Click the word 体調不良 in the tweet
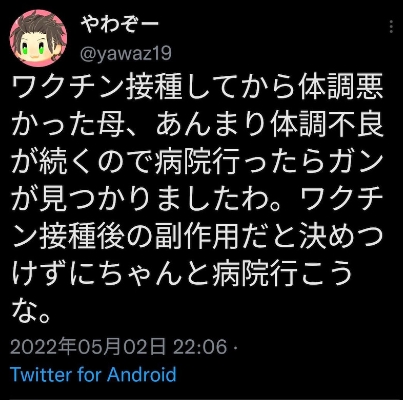403x400 pixels. [x=326, y=126]
